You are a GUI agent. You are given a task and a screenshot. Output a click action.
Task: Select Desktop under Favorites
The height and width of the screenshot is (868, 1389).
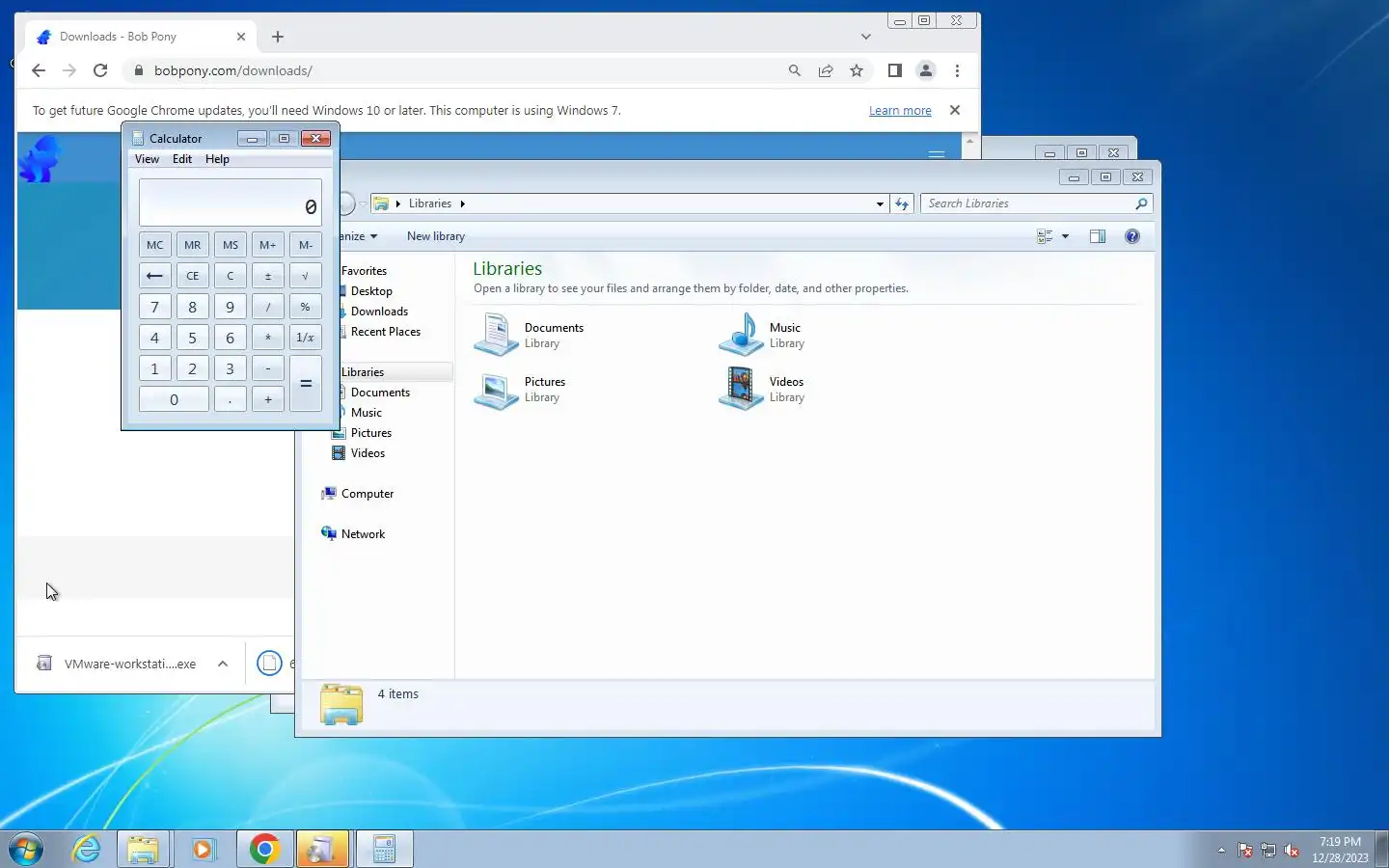pyautogui.click(x=371, y=291)
